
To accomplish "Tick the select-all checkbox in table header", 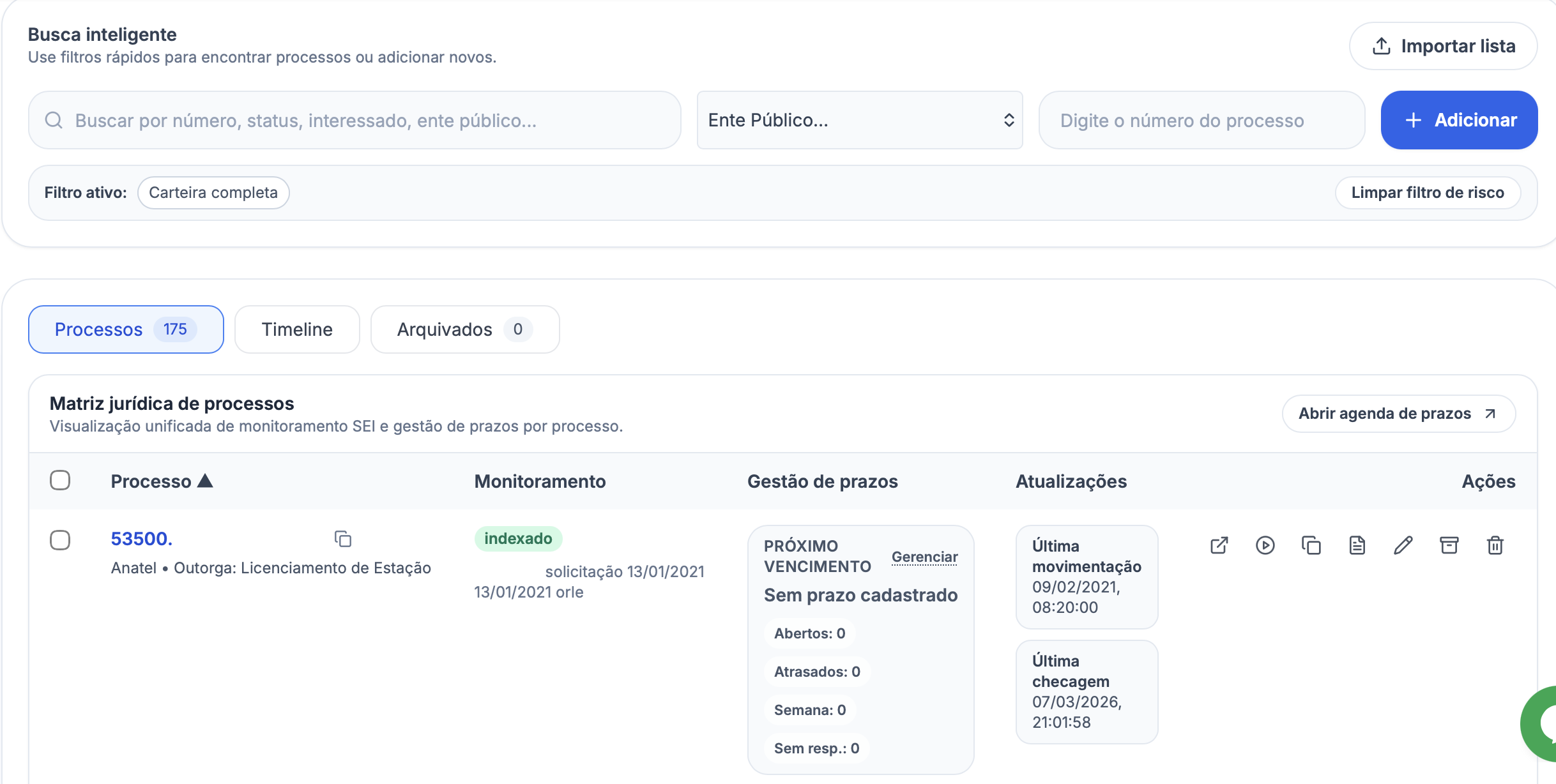I will pyautogui.click(x=60, y=480).
